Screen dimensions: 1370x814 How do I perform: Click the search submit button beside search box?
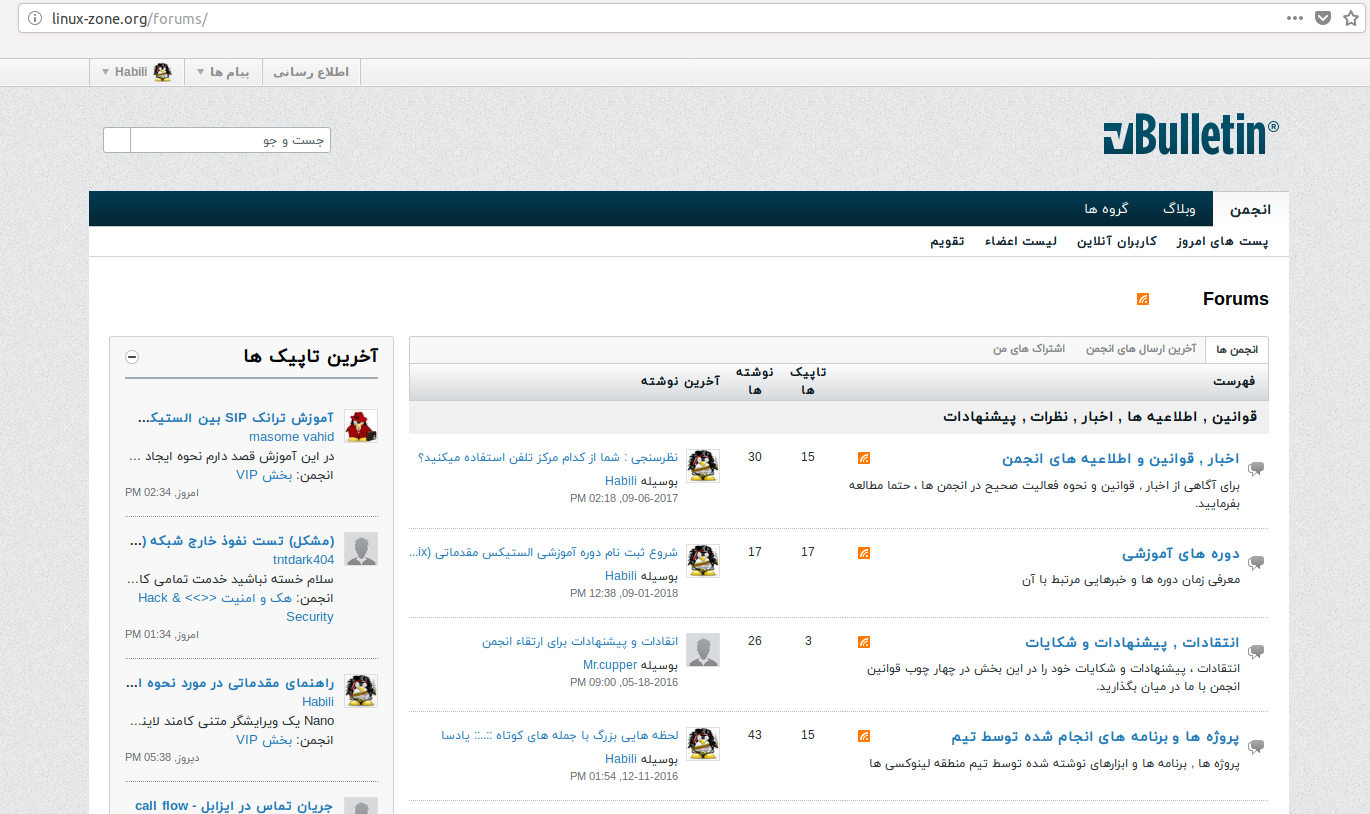pos(117,140)
